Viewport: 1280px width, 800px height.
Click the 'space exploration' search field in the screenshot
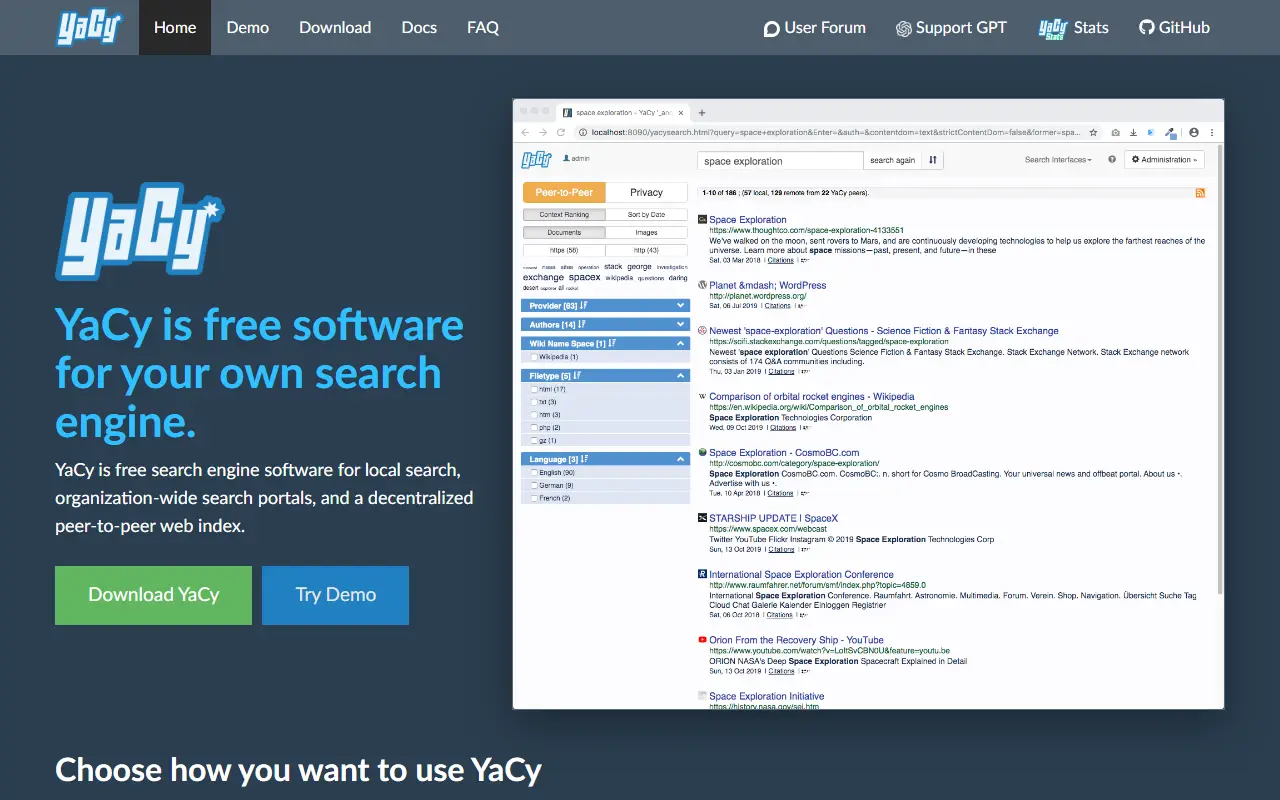(x=780, y=160)
